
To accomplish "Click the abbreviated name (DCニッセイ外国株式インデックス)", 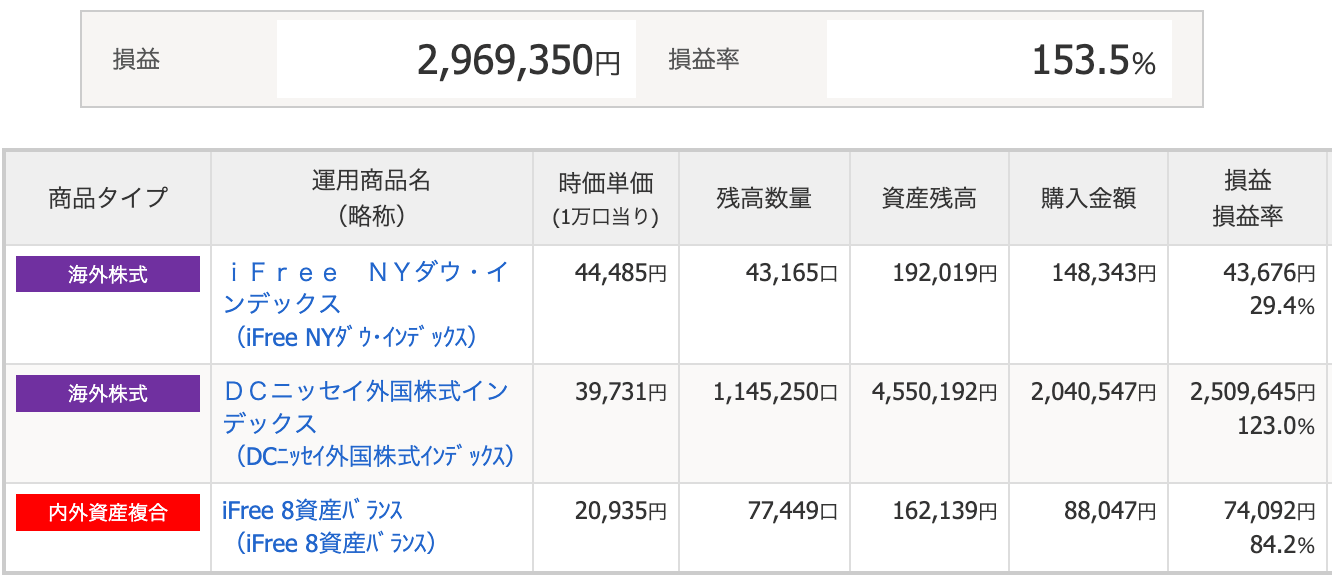I will [367, 453].
